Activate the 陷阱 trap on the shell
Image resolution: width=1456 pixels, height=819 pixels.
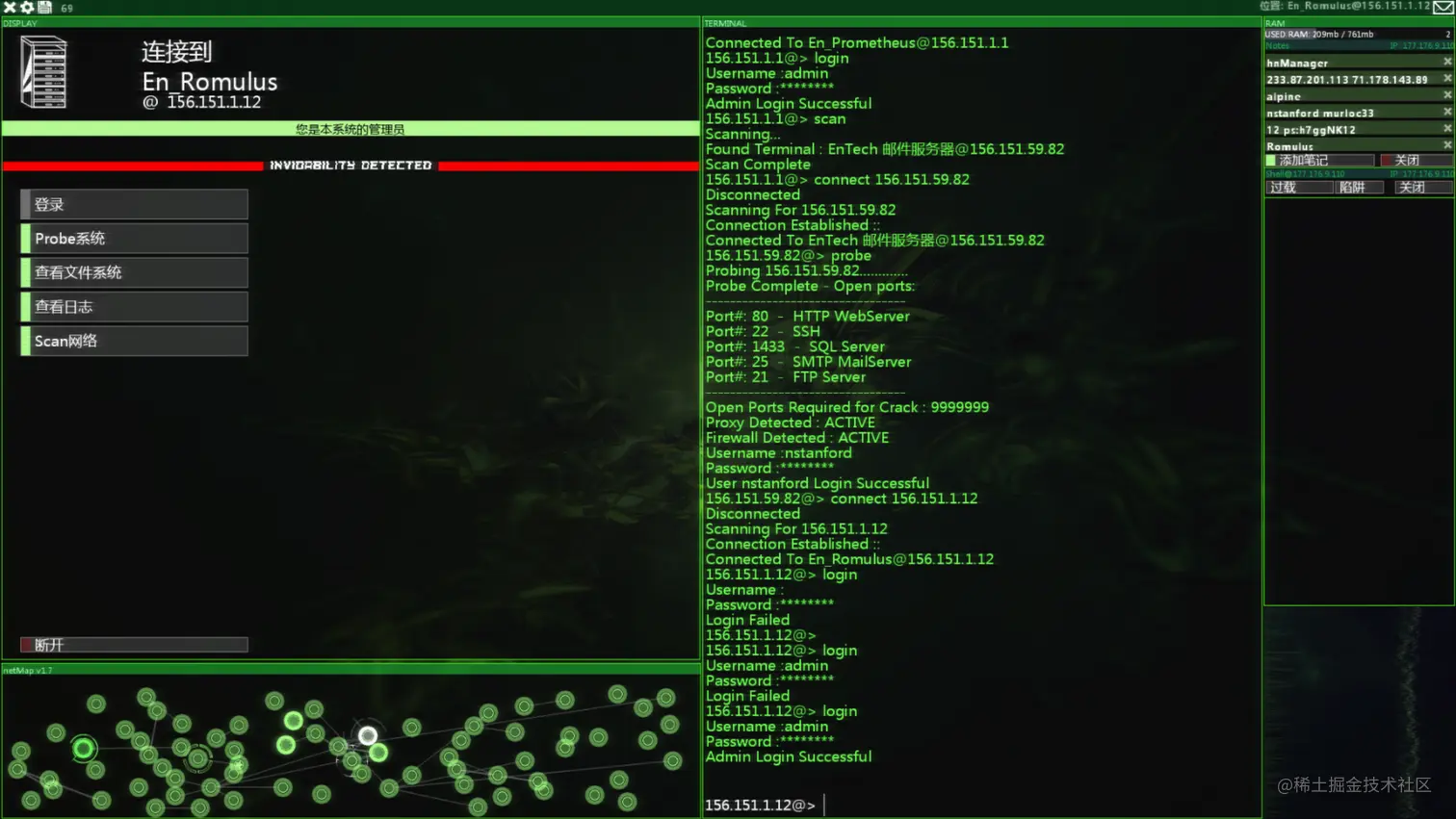(1360, 188)
